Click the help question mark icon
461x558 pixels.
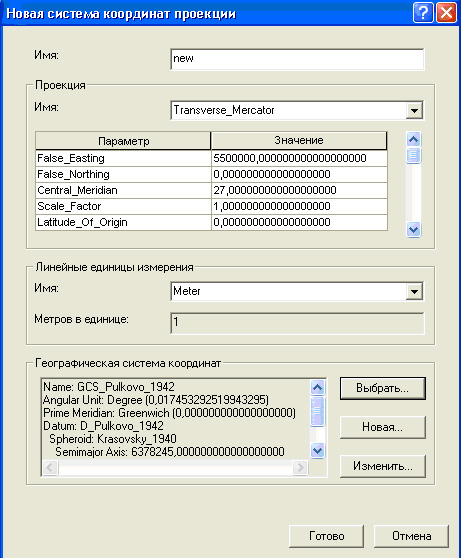point(423,13)
